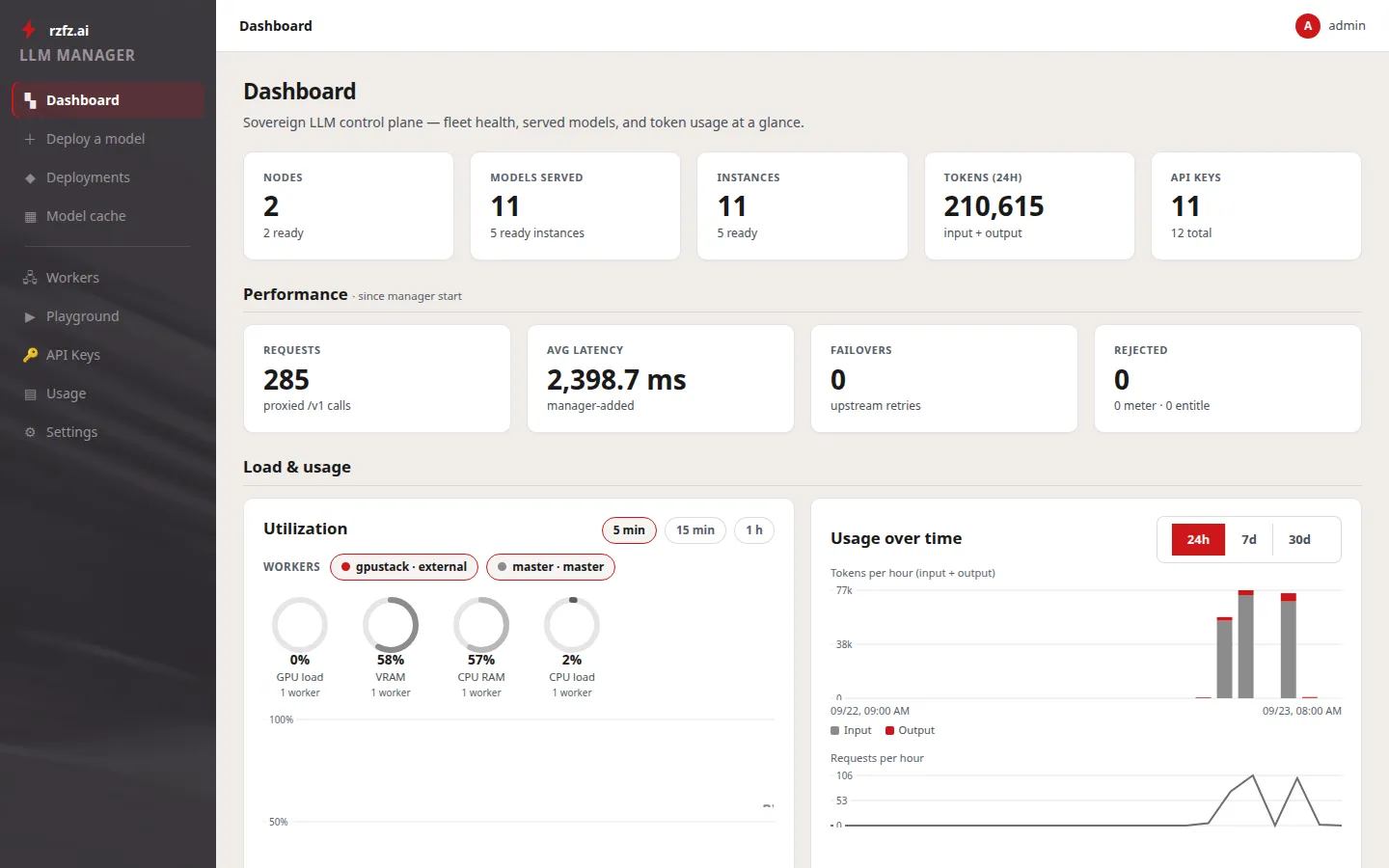The width and height of the screenshot is (1389, 868).
Task: Switch utilization range to 15 min
Action: [x=695, y=530]
